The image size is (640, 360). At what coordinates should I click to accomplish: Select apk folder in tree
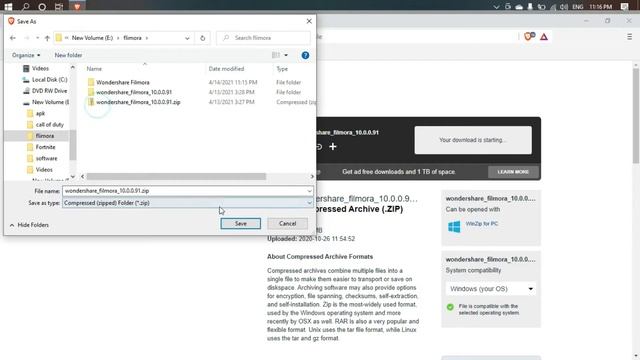pos(40,113)
